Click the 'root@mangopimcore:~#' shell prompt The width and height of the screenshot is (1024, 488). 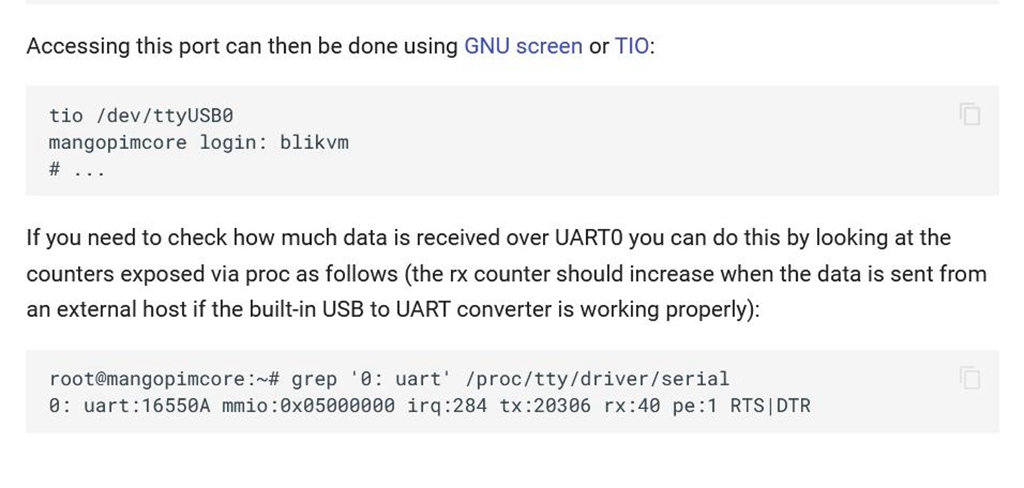(x=163, y=379)
